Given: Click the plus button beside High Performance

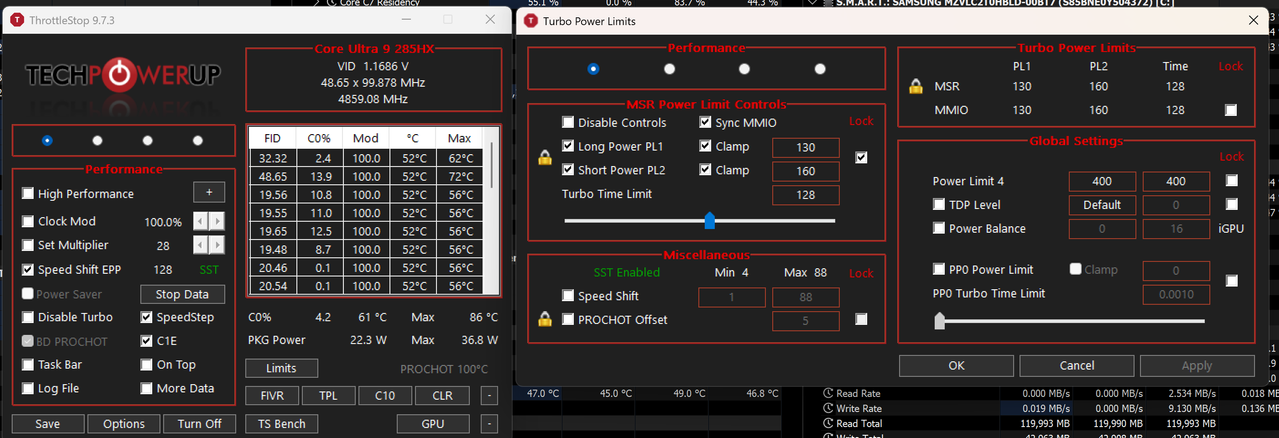Looking at the screenshot, I should [x=208, y=194].
